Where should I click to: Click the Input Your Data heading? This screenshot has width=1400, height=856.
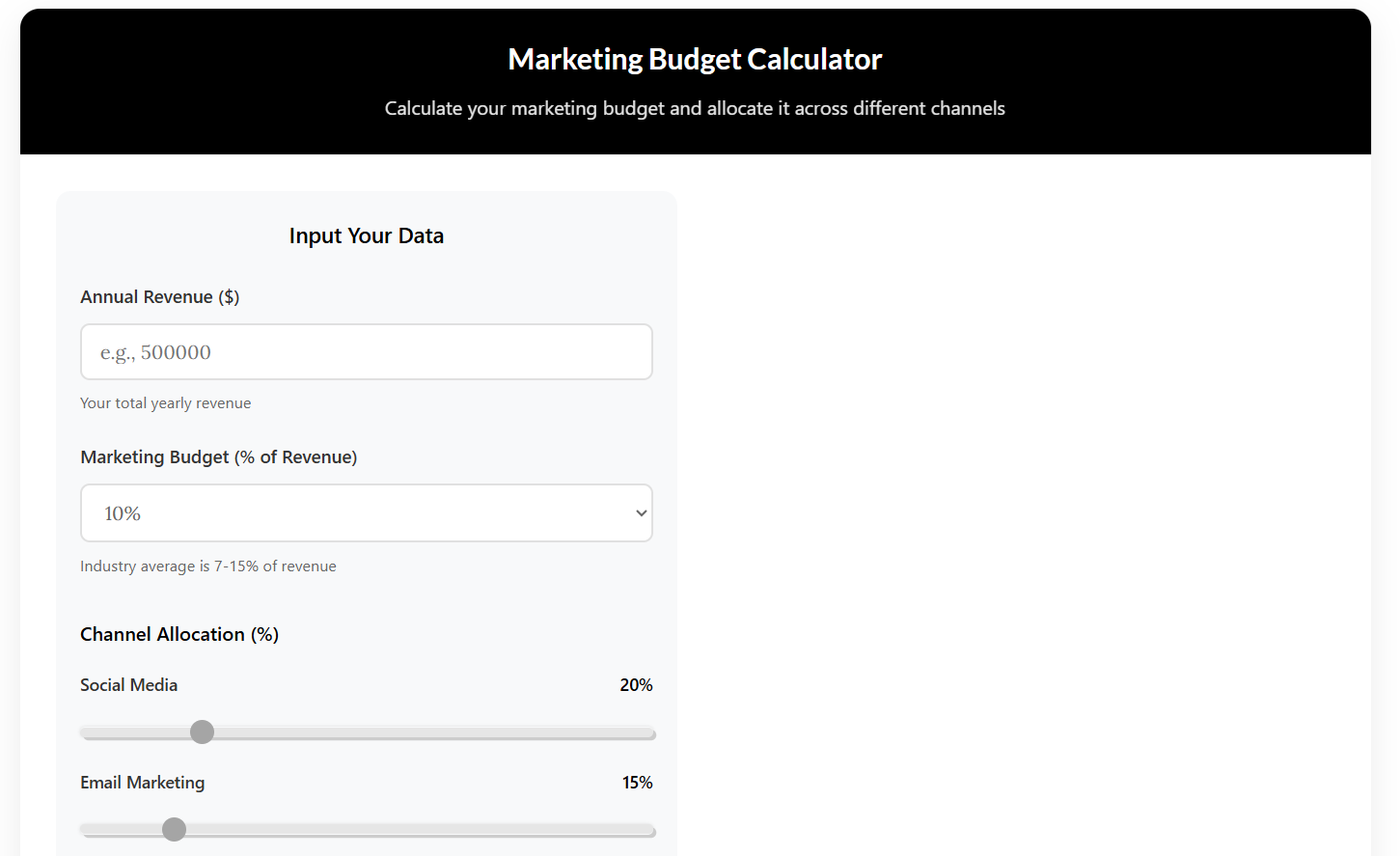(367, 236)
